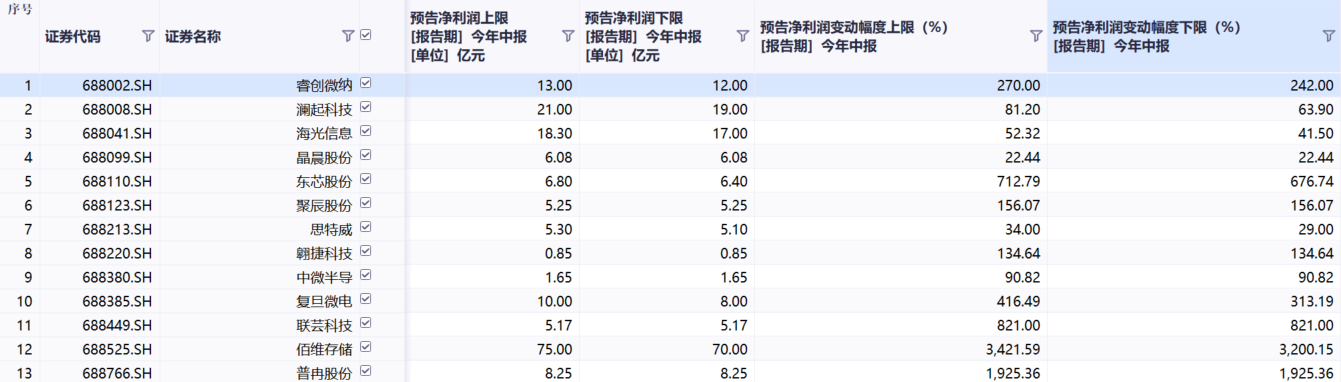The image size is (1341, 382).
Task: Click stock name 东芯股份
Action: [325, 182]
